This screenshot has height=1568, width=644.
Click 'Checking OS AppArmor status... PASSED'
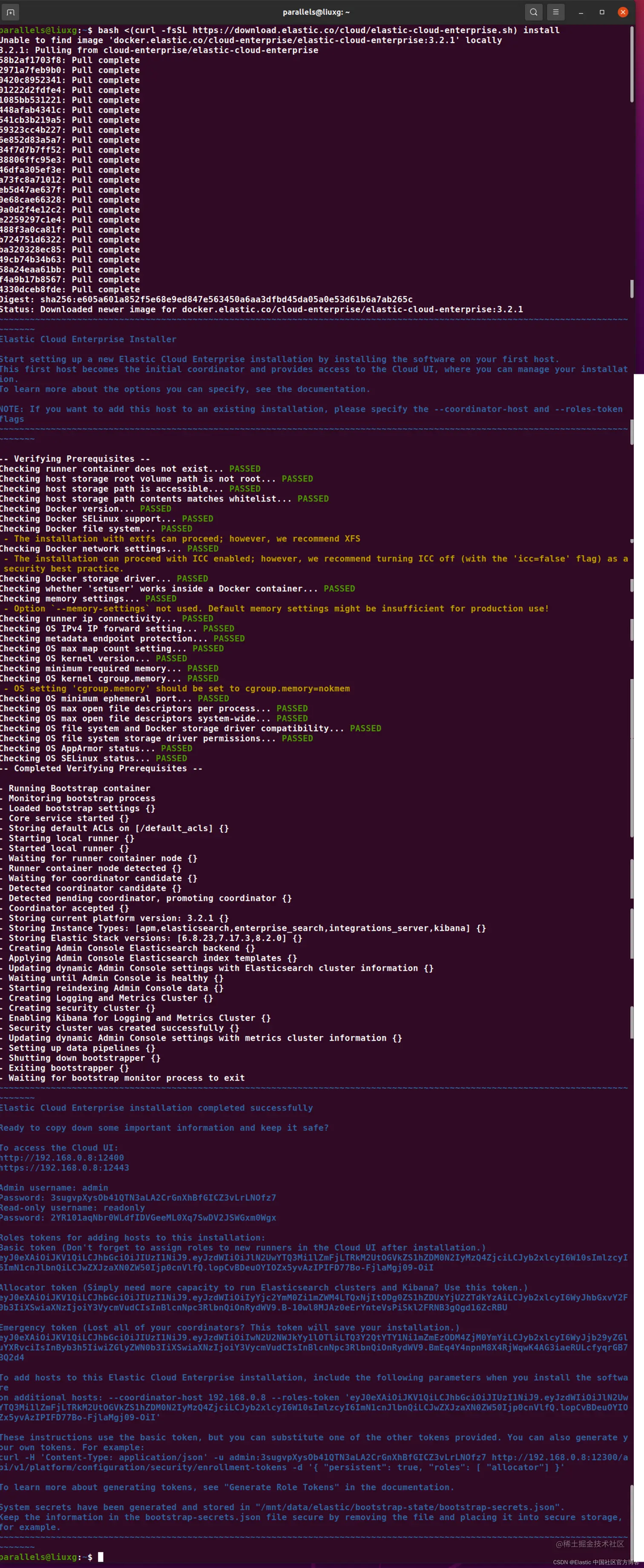coord(96,748)
